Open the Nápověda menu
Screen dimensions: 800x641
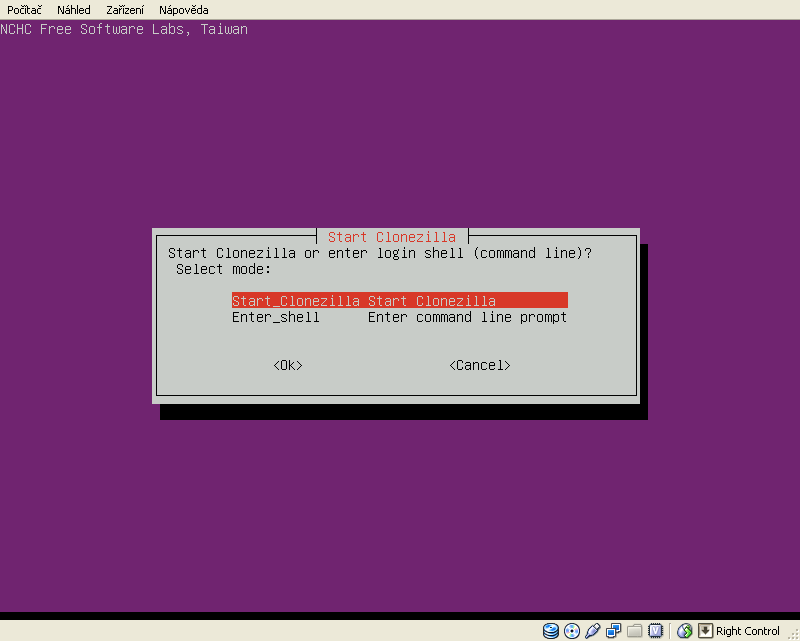tap(184, 10)
